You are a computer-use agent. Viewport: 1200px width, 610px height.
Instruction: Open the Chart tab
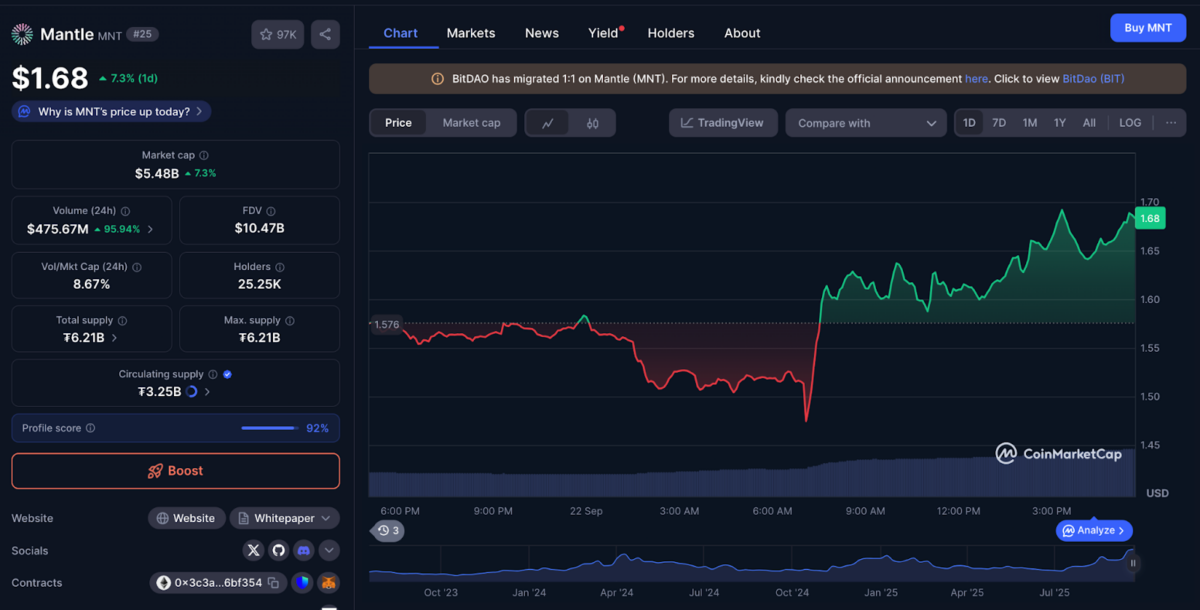click(x=400, y=33)
